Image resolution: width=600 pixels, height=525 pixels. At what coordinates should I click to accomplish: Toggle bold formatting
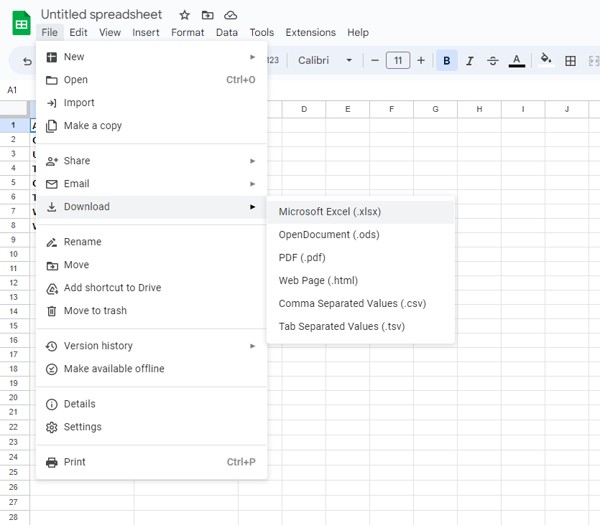447,60
